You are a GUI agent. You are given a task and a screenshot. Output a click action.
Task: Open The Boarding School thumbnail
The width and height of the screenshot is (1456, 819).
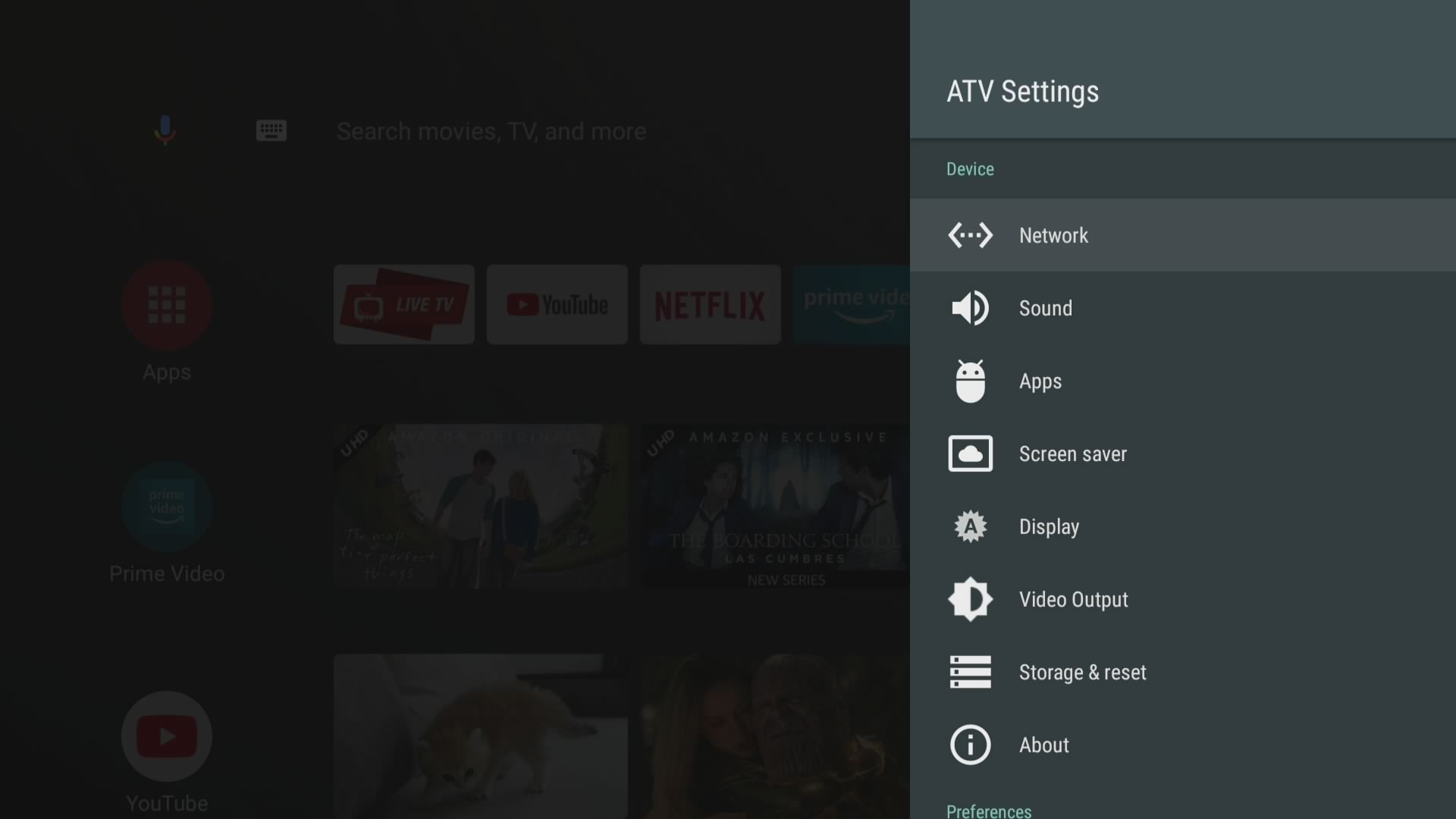click(x=773, y=506)
